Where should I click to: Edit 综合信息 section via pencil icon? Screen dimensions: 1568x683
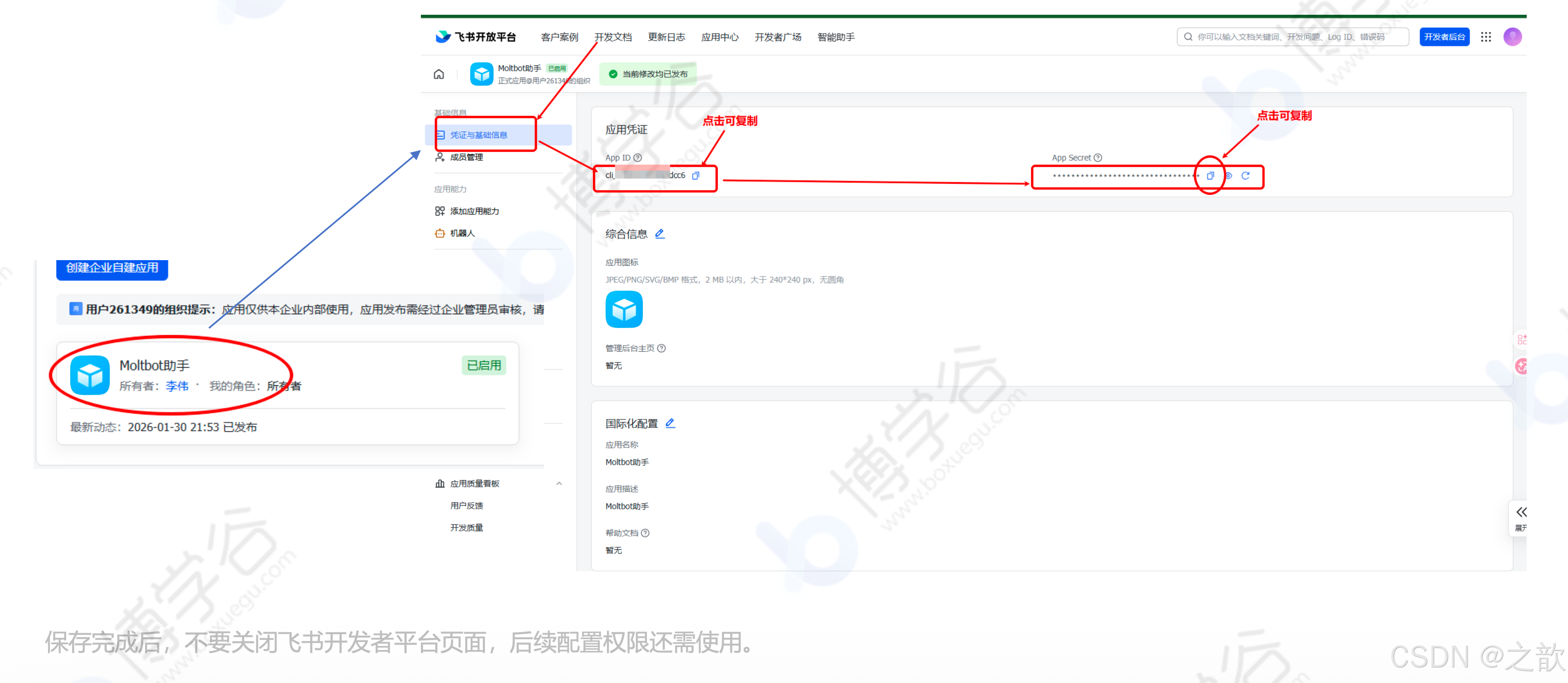[x=660, y=234]
